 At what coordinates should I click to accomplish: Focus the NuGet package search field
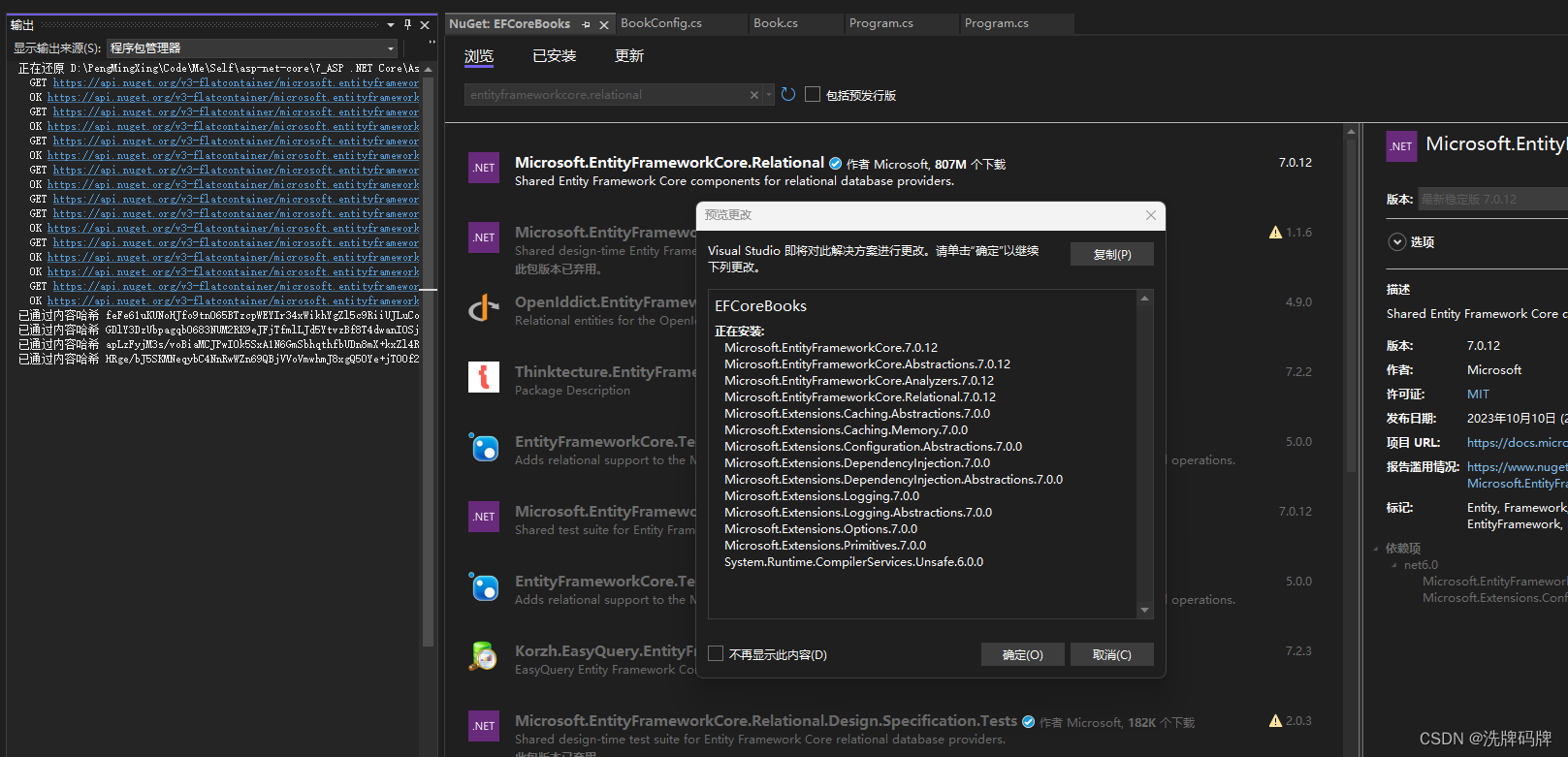point(606,95)
